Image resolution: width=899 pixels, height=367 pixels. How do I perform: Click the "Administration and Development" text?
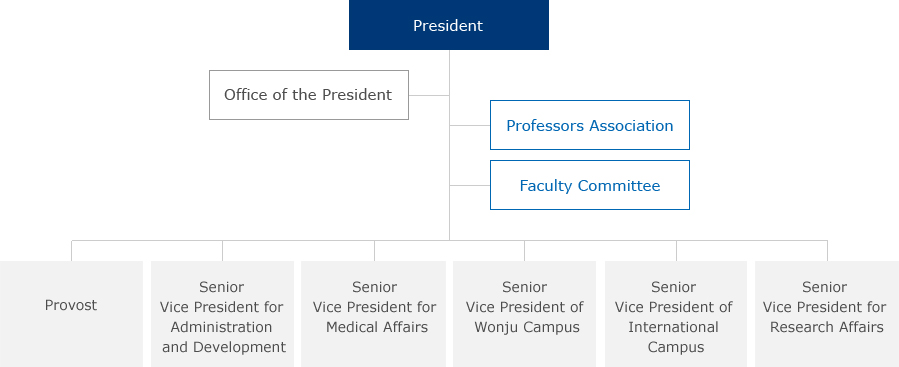[223, 337]
